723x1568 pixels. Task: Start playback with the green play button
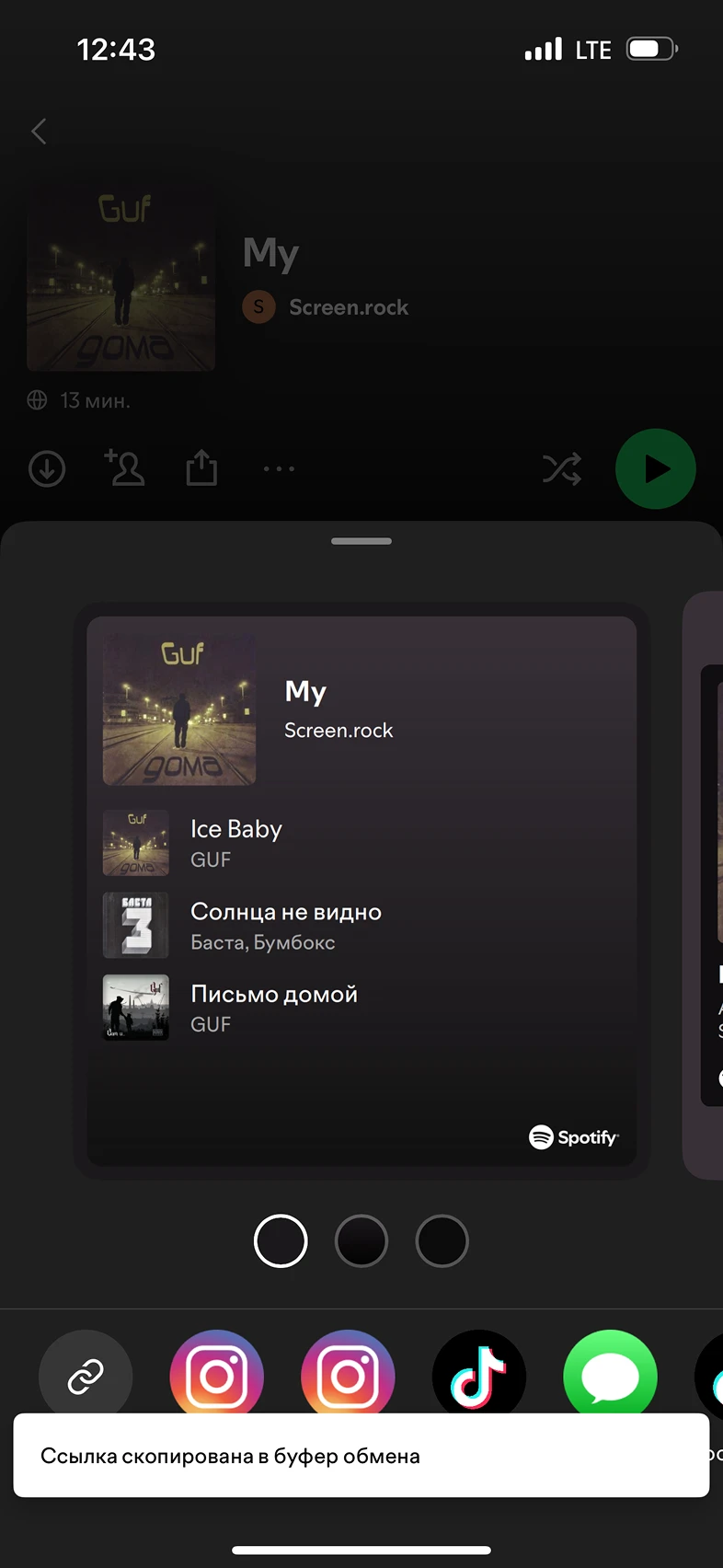[x=656, y=468]
